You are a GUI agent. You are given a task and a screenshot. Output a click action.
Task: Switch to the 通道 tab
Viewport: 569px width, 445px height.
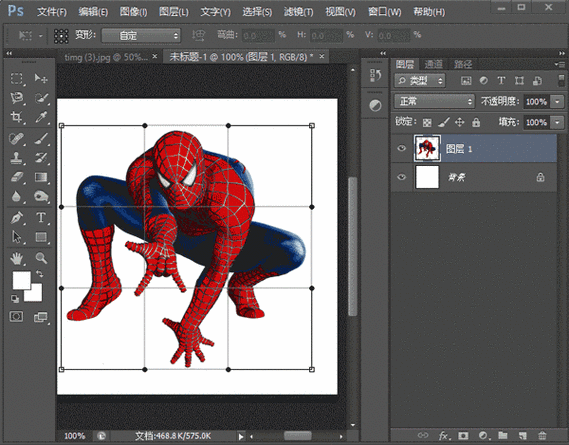433,65
